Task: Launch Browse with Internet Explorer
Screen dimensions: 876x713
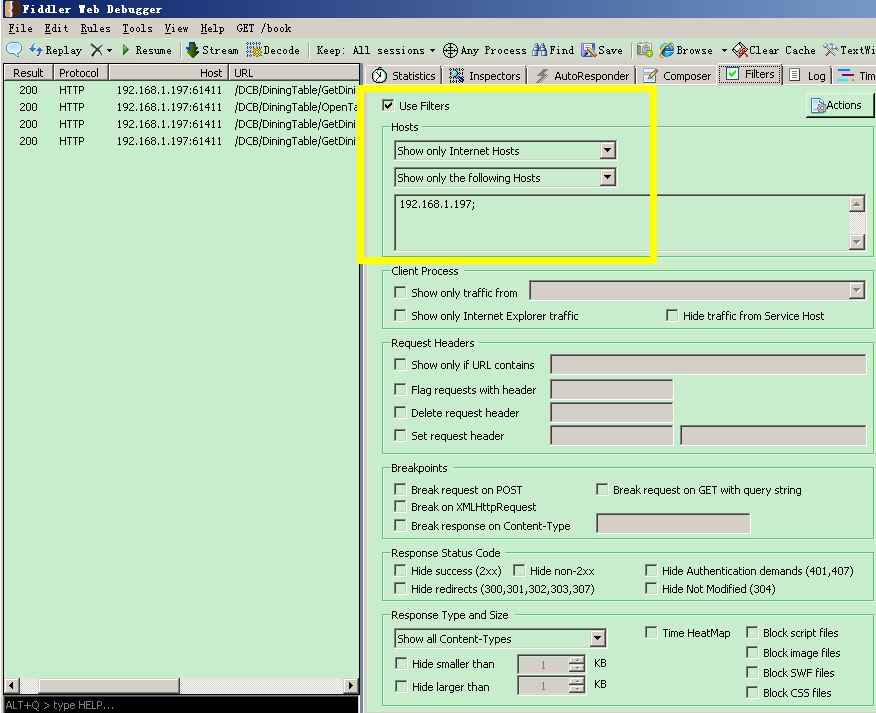Action: 687,50
